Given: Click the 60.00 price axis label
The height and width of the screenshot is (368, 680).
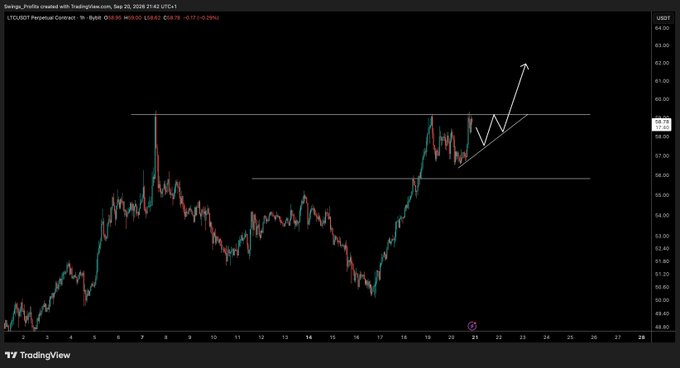Looking at the screenshot, I should [662, 99].
